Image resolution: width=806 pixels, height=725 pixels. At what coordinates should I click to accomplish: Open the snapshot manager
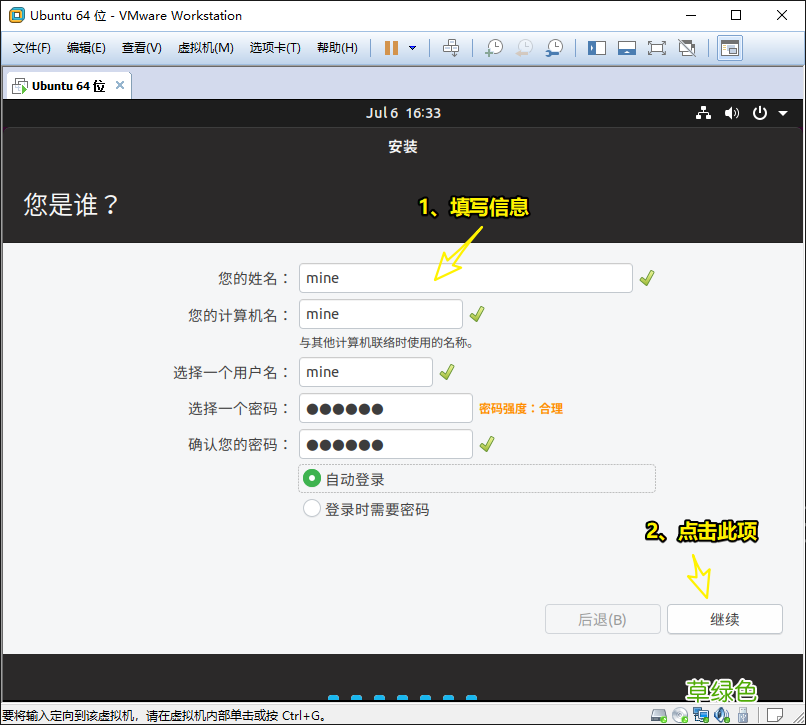point(554,48)
